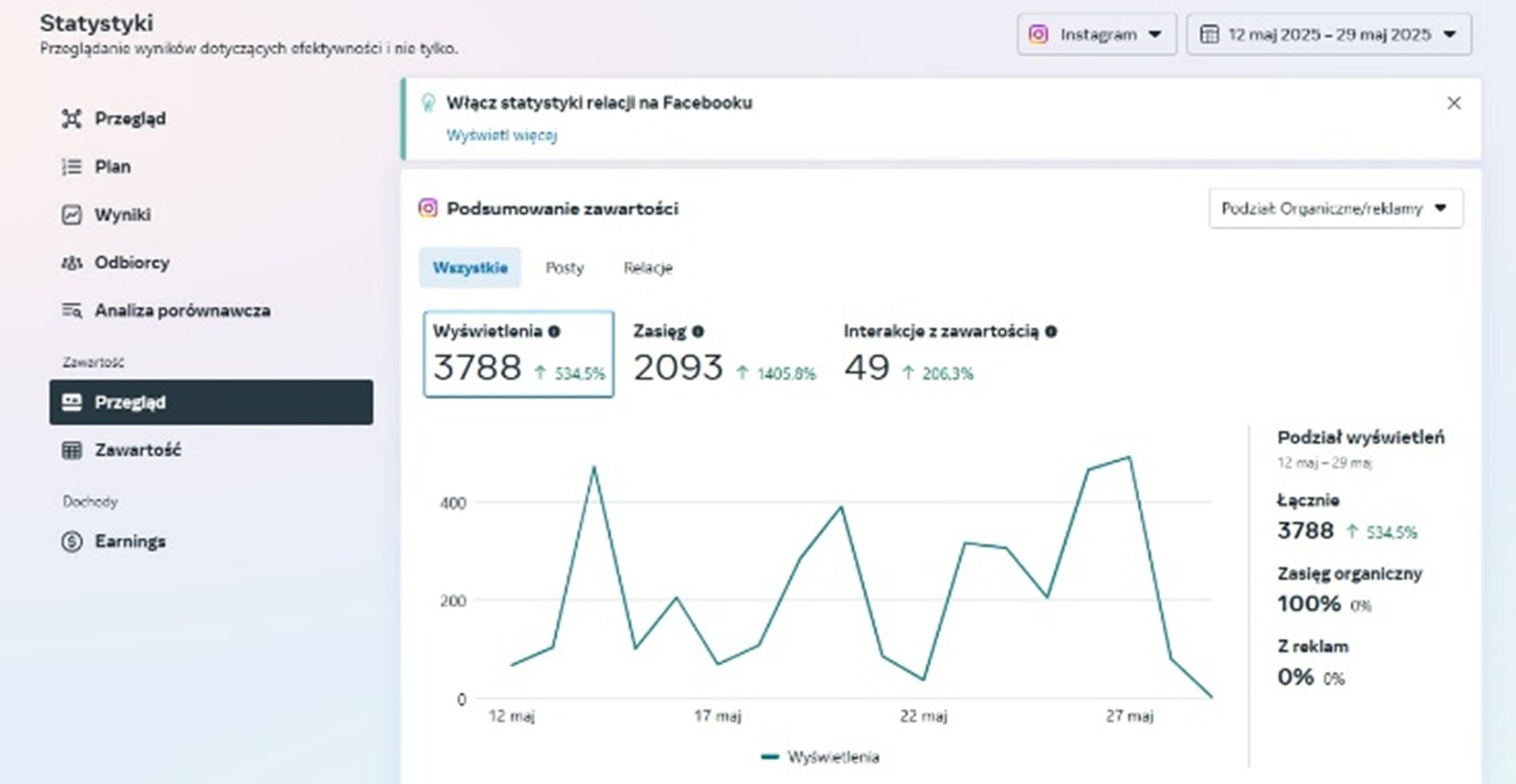Switch to the Relacje tab
Image resolution: width=1516 pixels, height=784 pixels.
(x=648, y=268)
